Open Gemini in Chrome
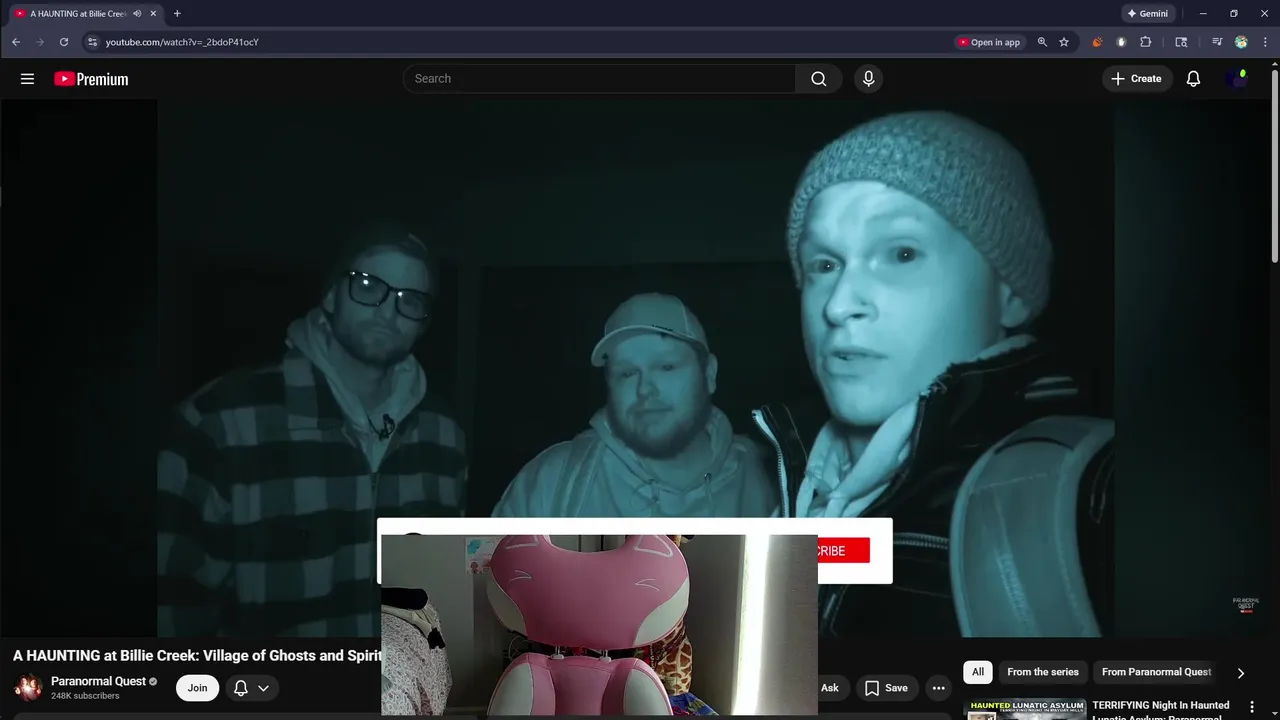 coord(1147,14)
